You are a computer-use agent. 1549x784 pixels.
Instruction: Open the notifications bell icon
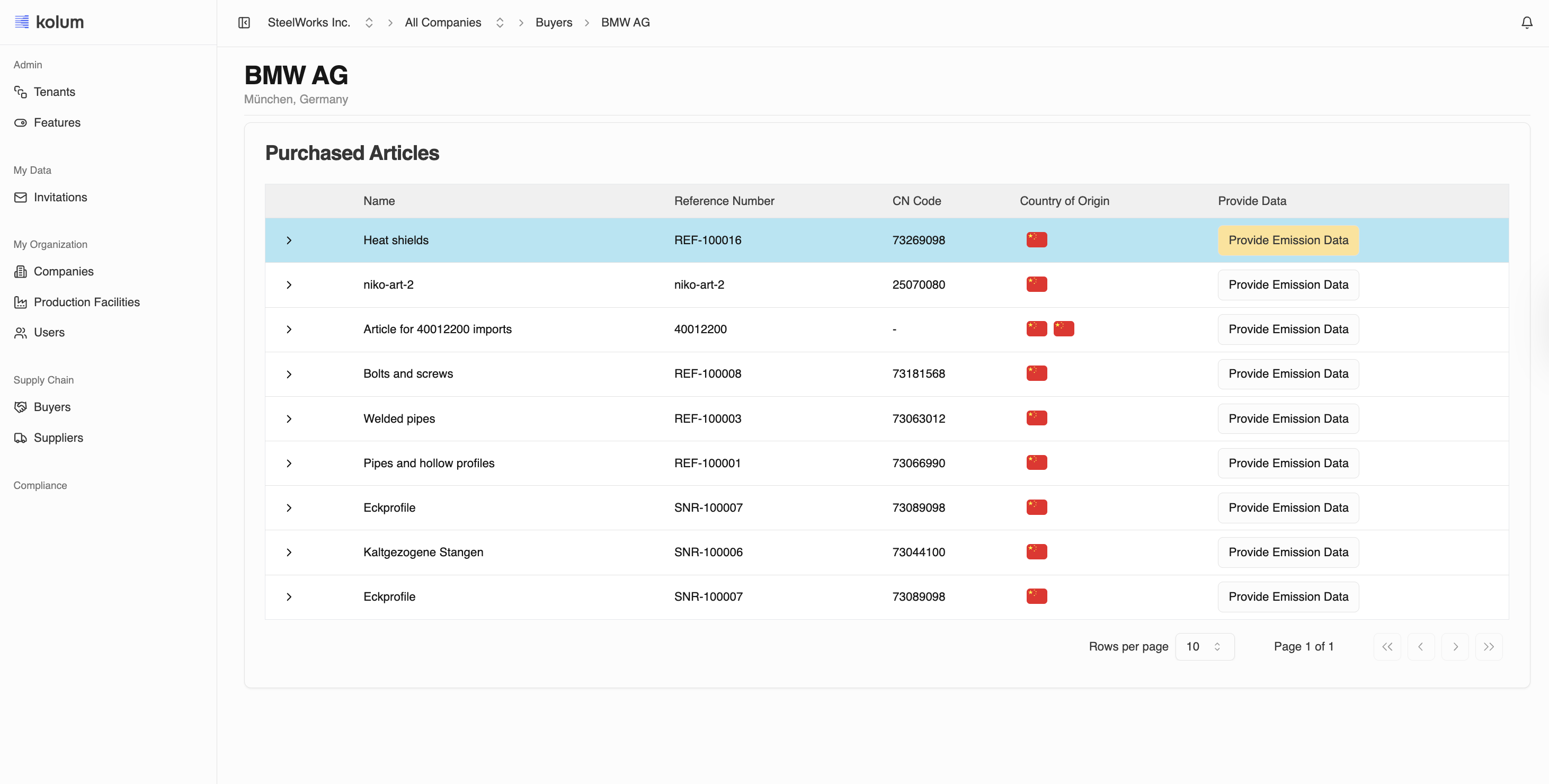1526,23
